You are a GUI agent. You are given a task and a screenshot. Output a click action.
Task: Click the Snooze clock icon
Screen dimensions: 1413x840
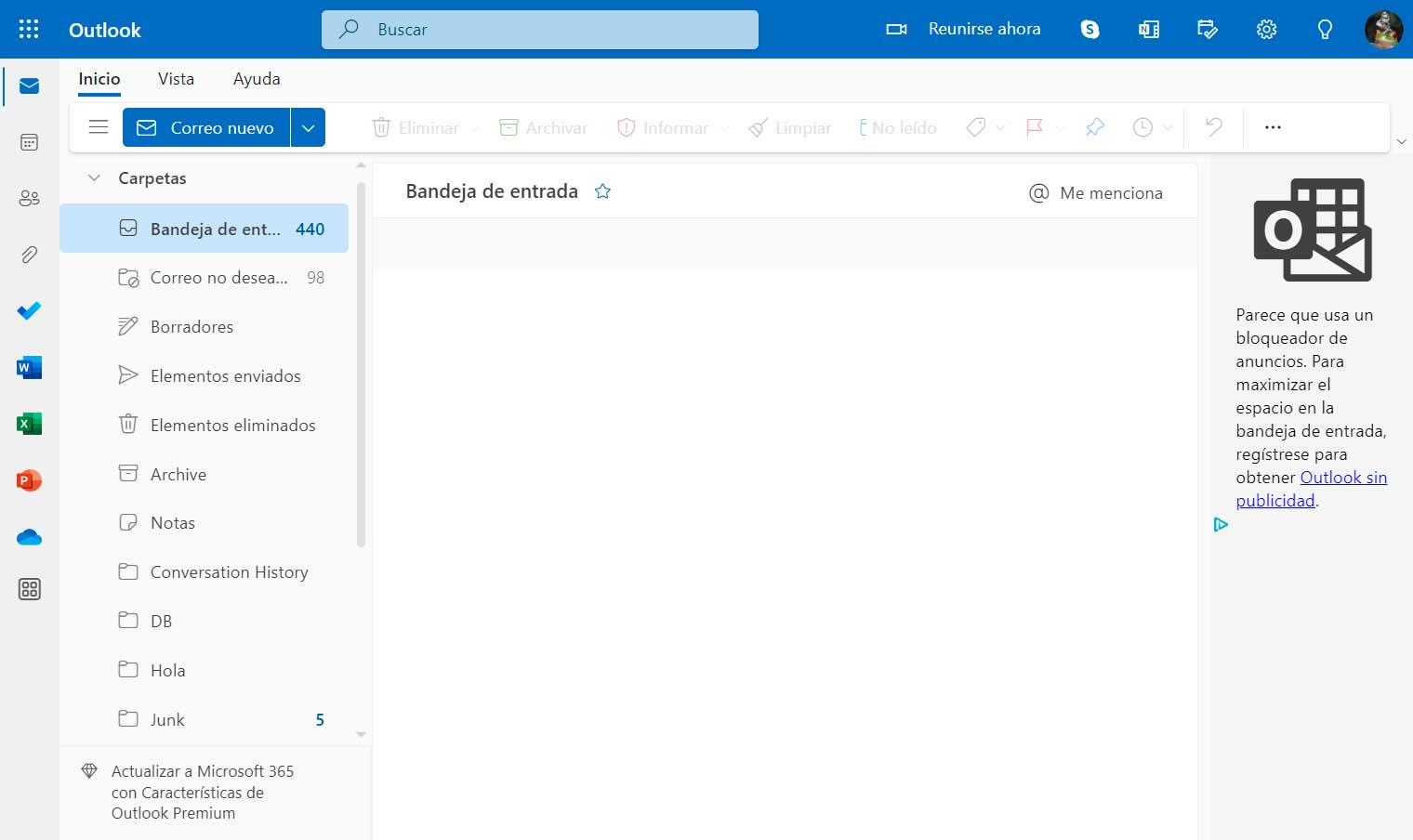coord(1142,127)
